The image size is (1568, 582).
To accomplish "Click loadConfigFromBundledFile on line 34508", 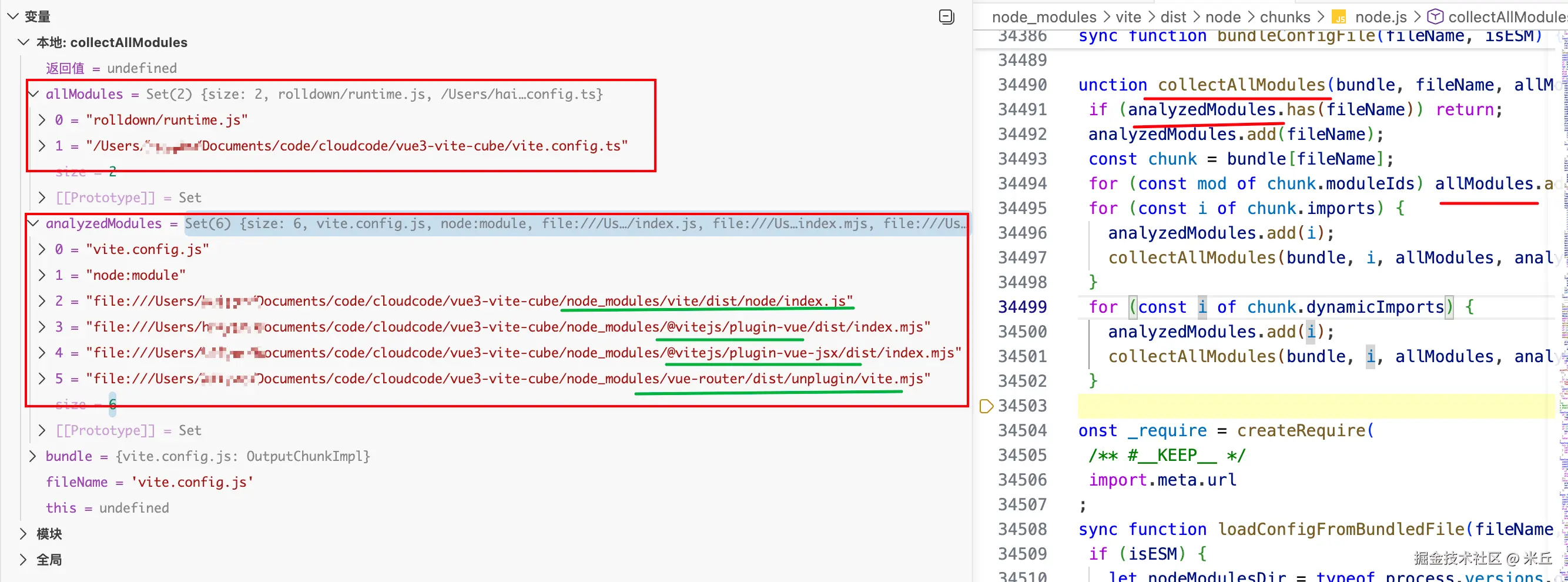I will click(x=1341, y=529).
